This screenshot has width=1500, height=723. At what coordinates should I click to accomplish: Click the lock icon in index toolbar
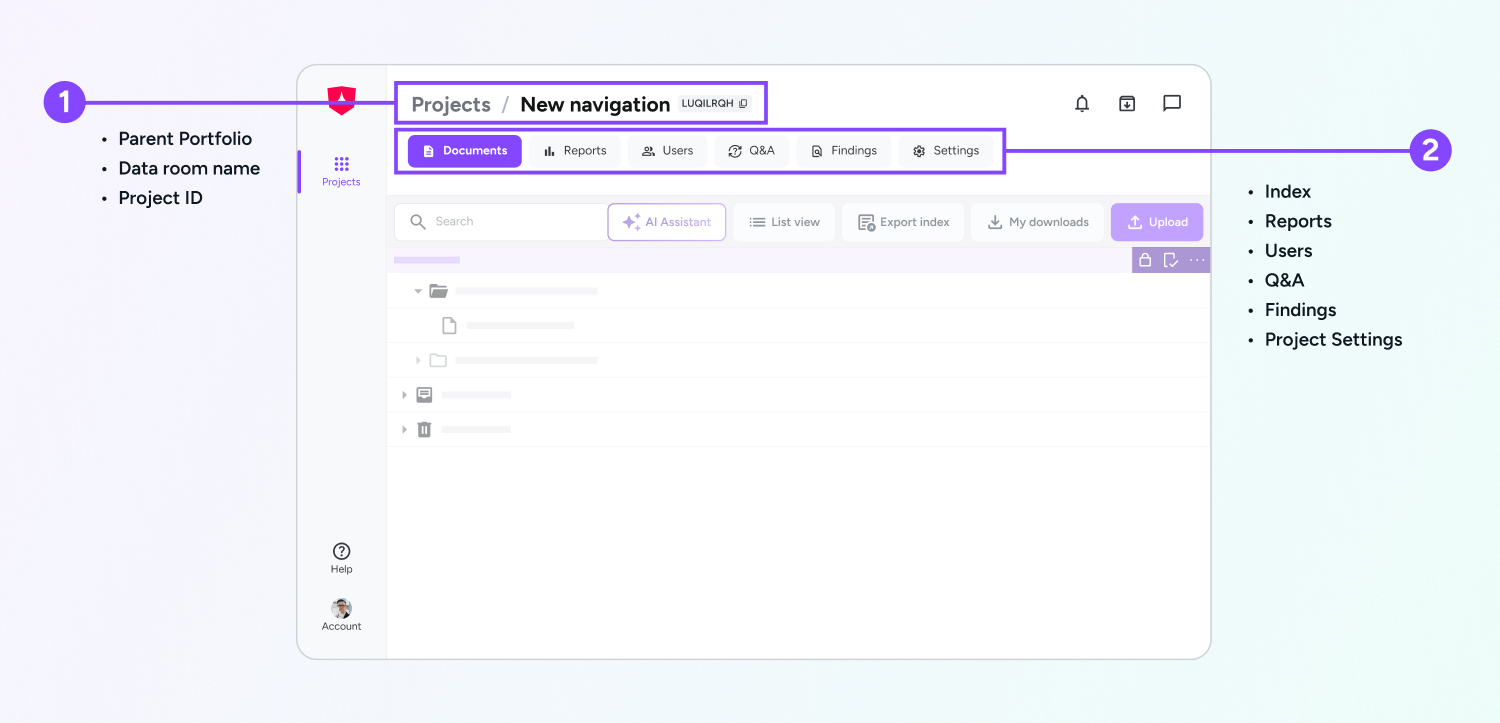[x=1146, y=260]
